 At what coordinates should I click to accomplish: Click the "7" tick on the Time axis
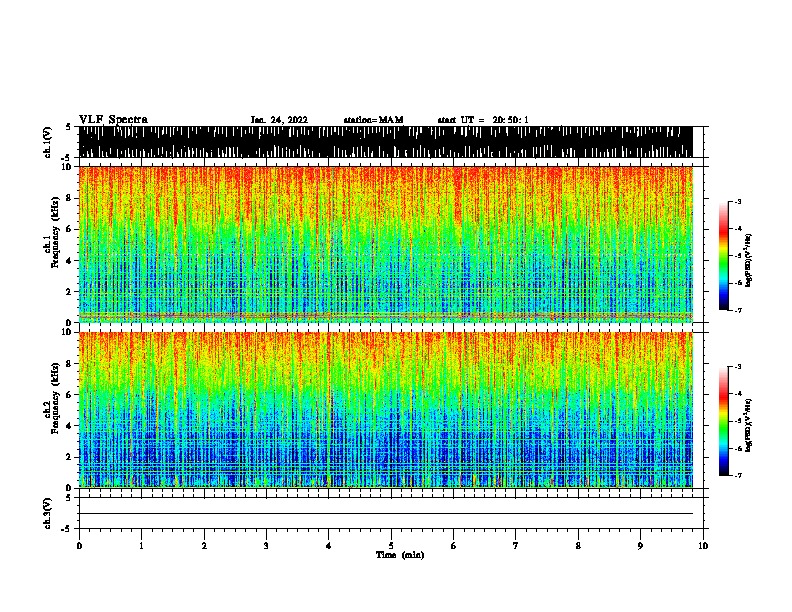516,546
